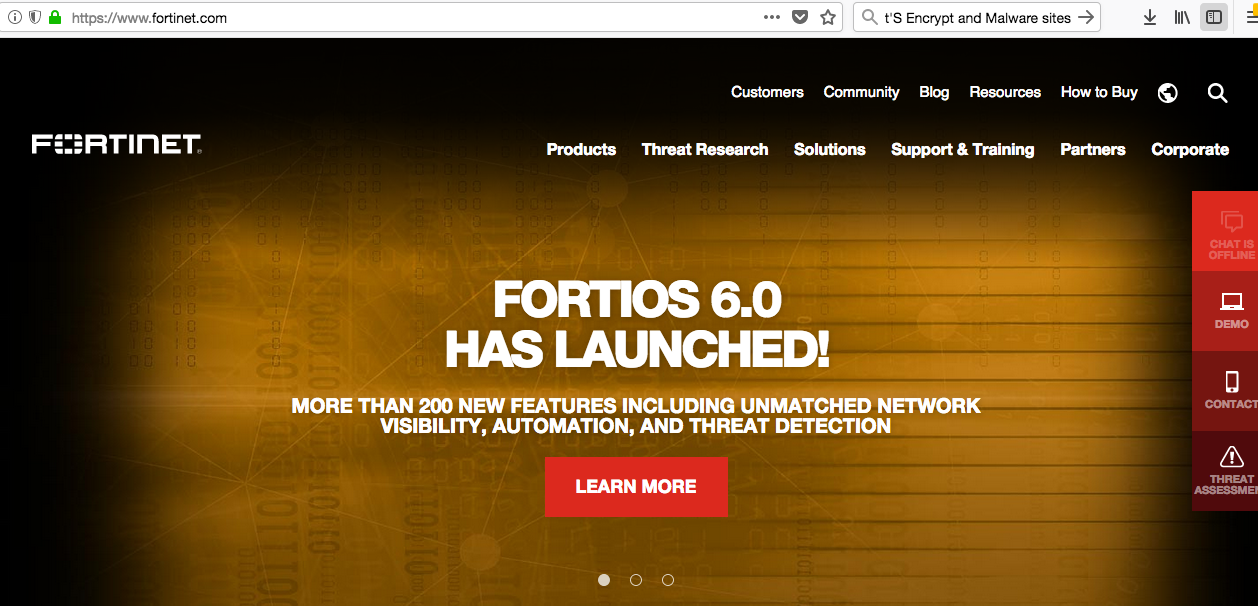This screenshot has height=606, width=1258.
Task: Open the page actions ellipsis menu
Action: (772, 17)
